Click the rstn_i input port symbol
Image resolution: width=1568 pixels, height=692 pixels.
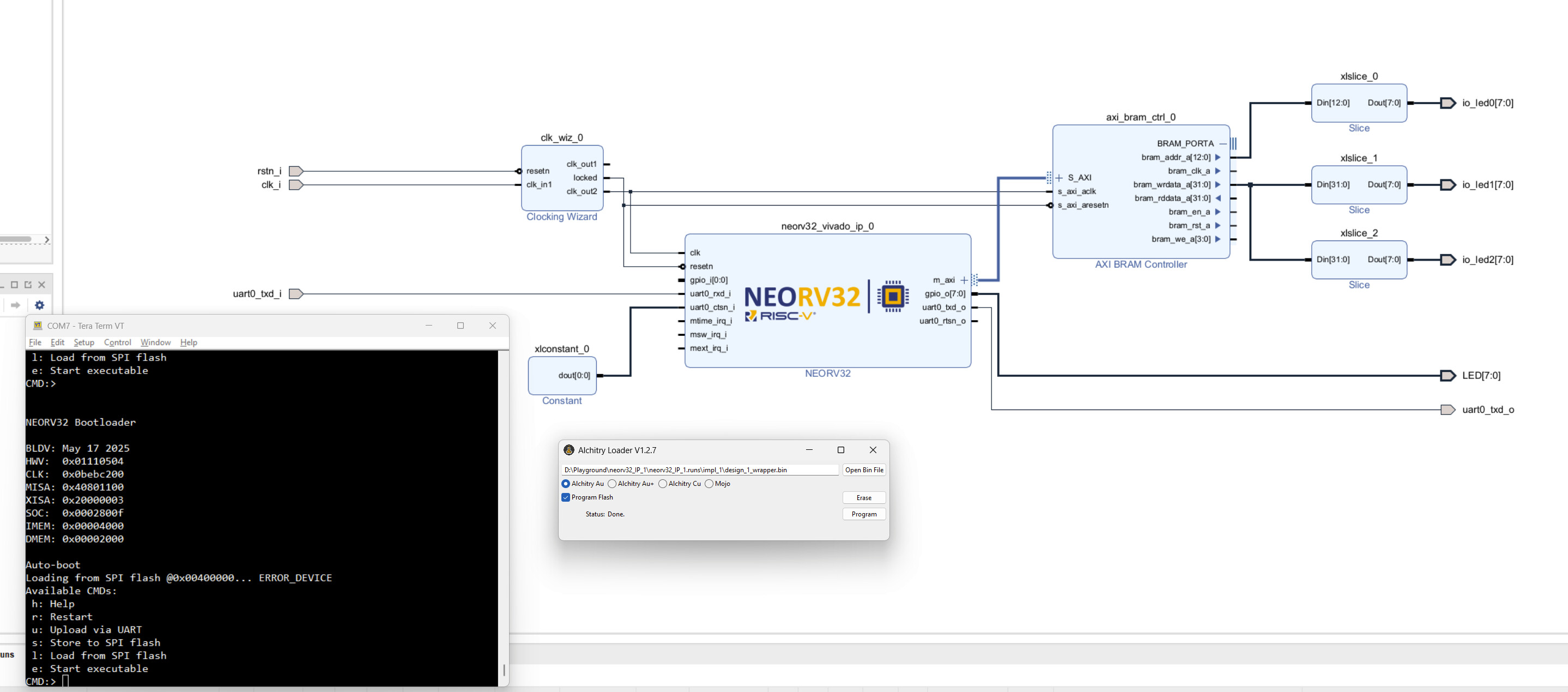pyautogui.click(x=296, y=171)
